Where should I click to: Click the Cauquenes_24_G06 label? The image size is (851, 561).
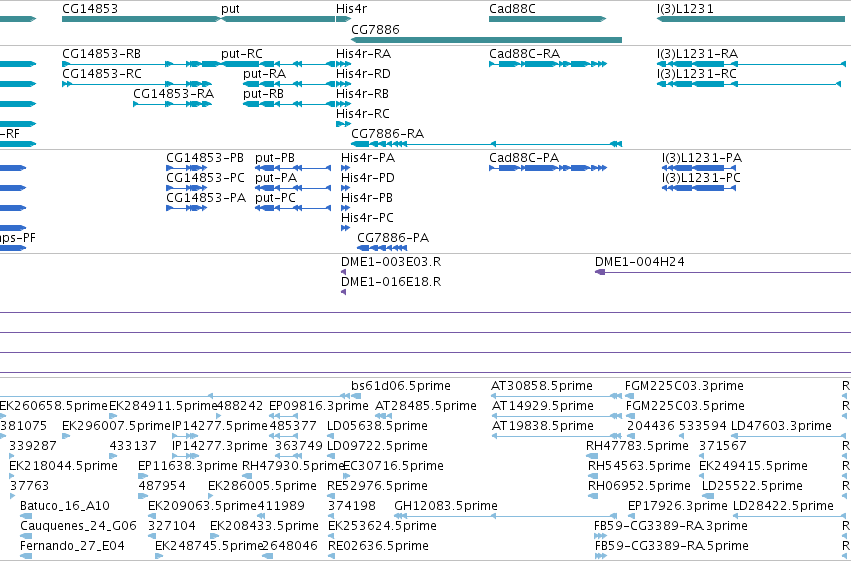[x=78, y=526]
